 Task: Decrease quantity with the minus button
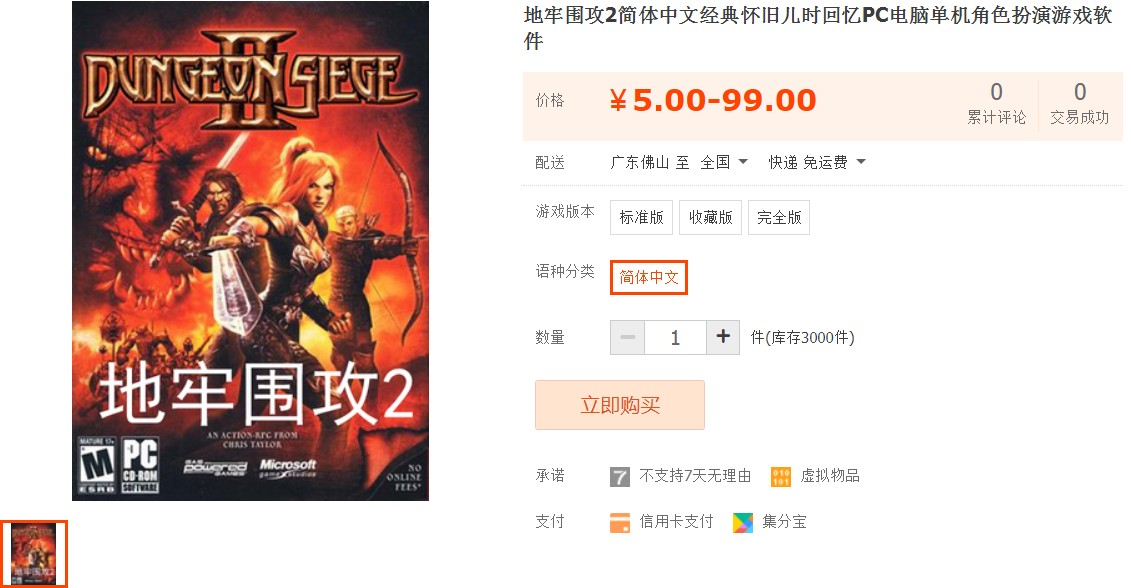tap(628, 337)
